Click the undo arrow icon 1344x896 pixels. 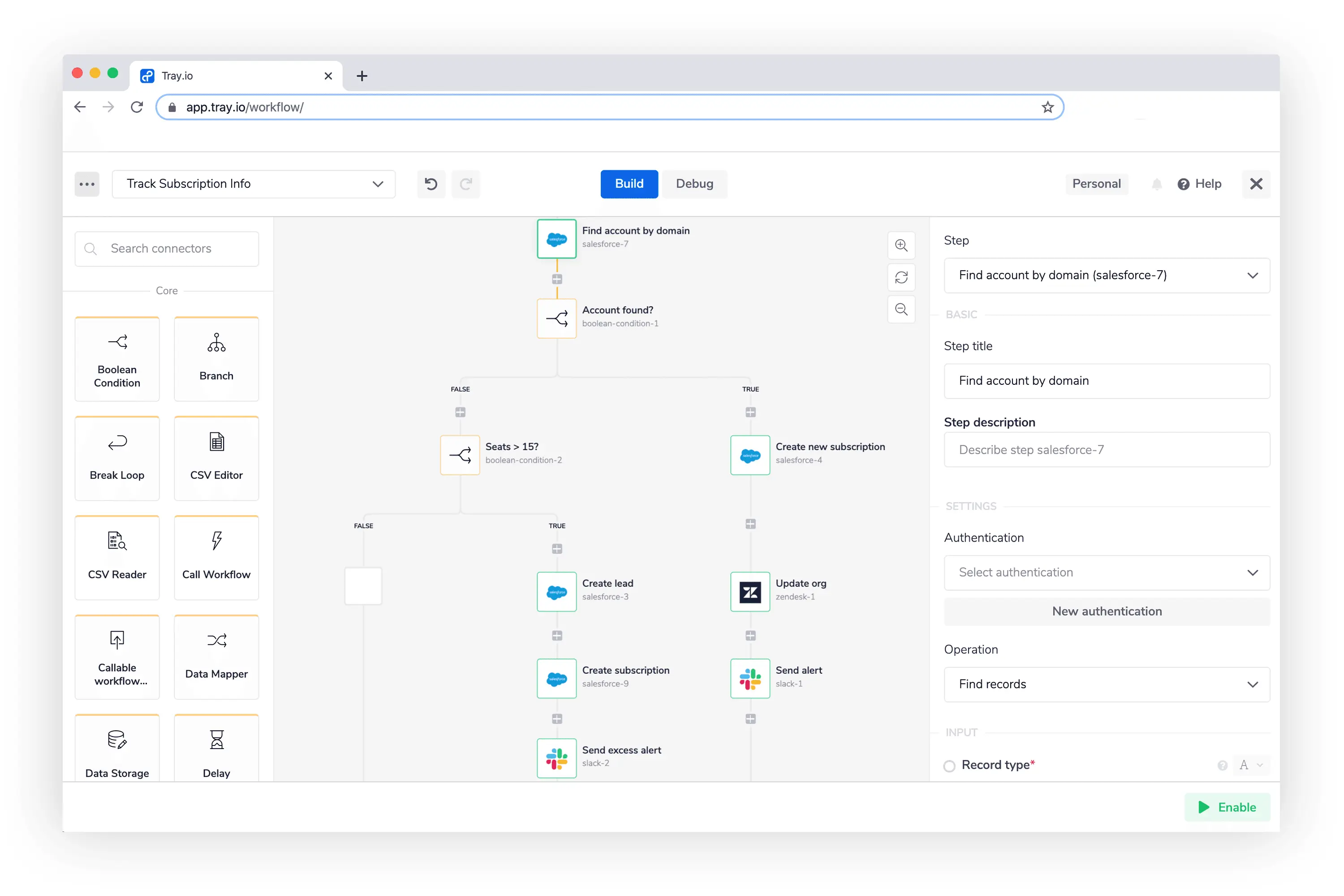click(431, 184)
